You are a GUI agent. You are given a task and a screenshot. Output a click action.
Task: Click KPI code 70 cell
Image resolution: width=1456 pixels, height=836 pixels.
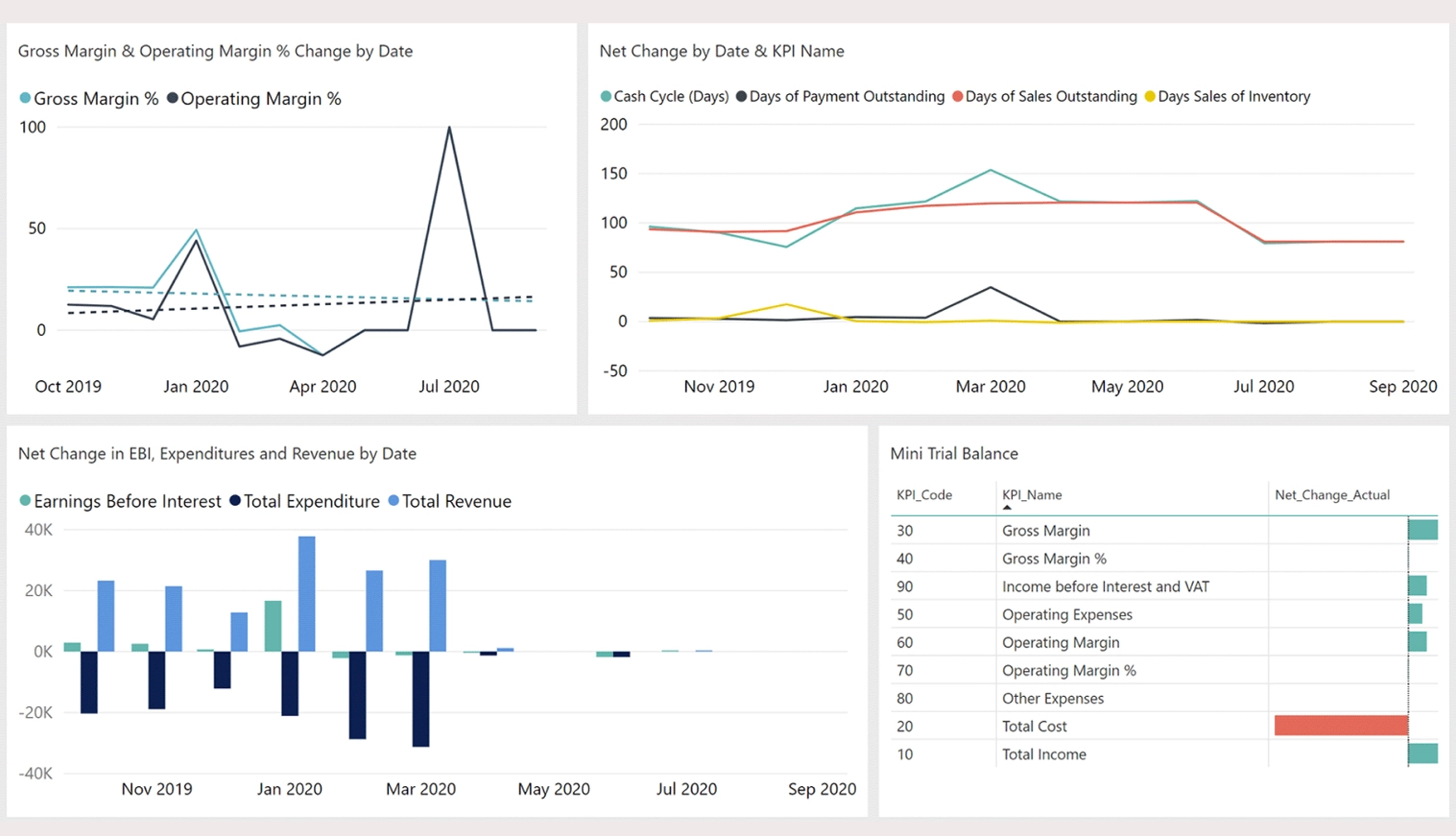click(x=905, y=670)
